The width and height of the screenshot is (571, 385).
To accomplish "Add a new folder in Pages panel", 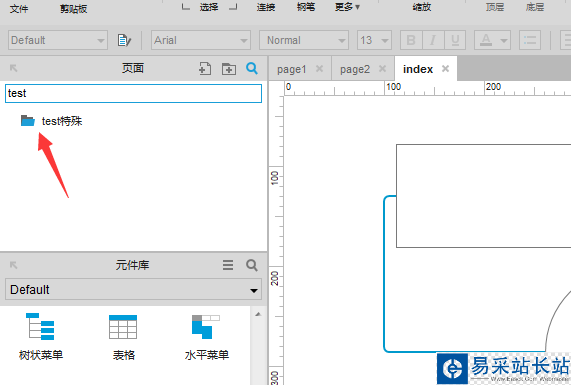I will coord(229,68).
